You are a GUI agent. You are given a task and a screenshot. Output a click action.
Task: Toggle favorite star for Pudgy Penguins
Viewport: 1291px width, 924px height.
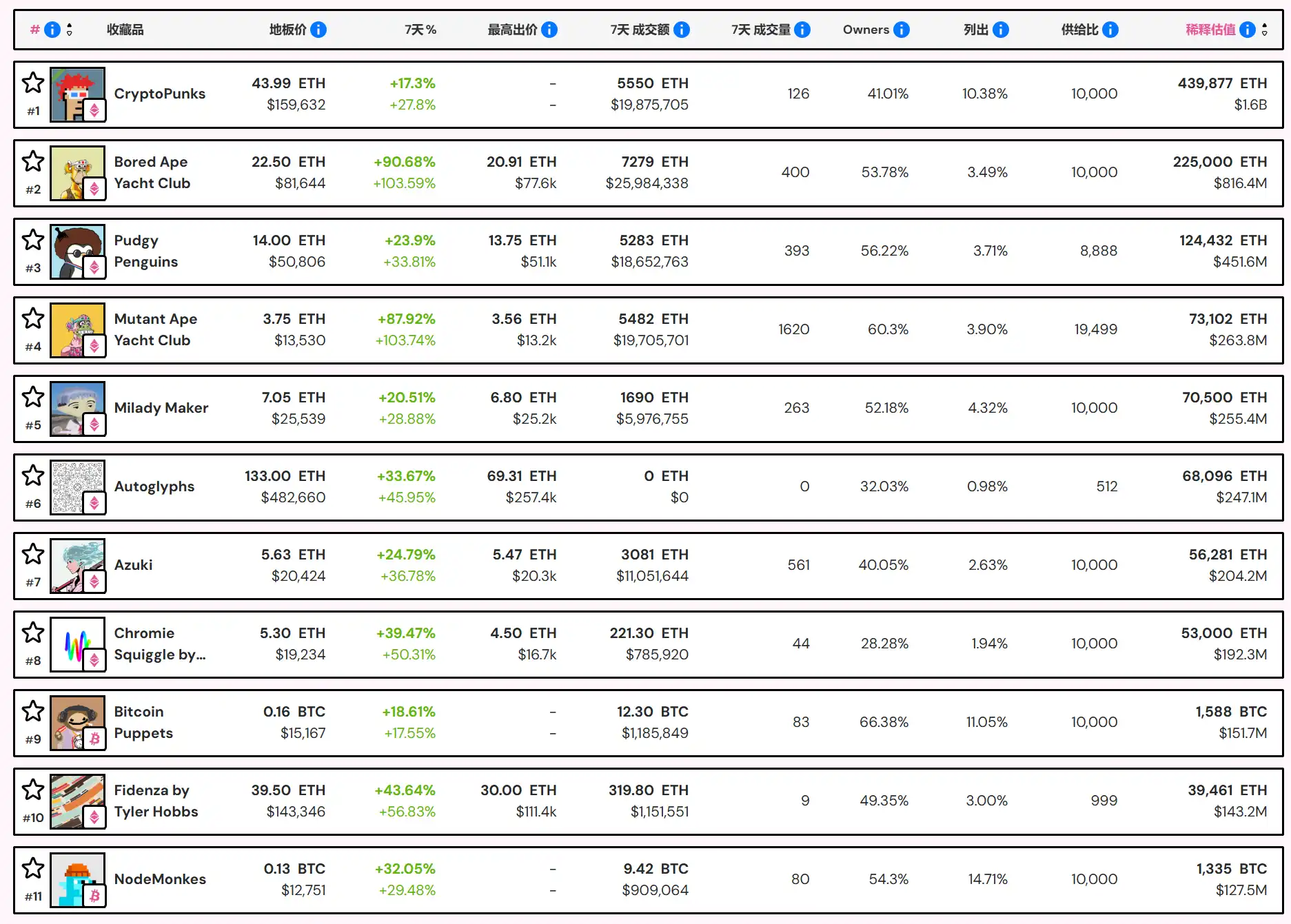pyautogui.click(x=33, y=240)
